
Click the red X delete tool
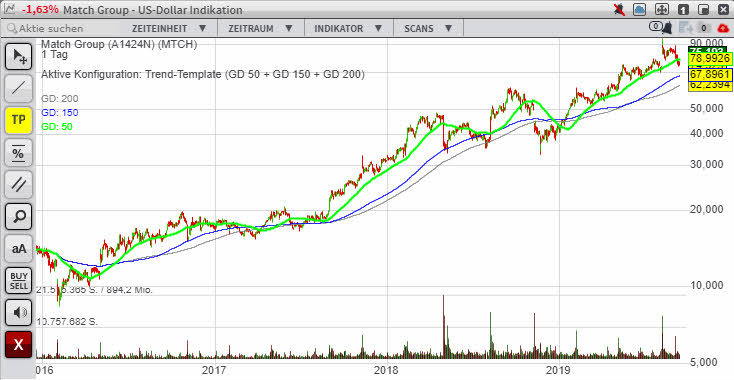tap(19, 344)
